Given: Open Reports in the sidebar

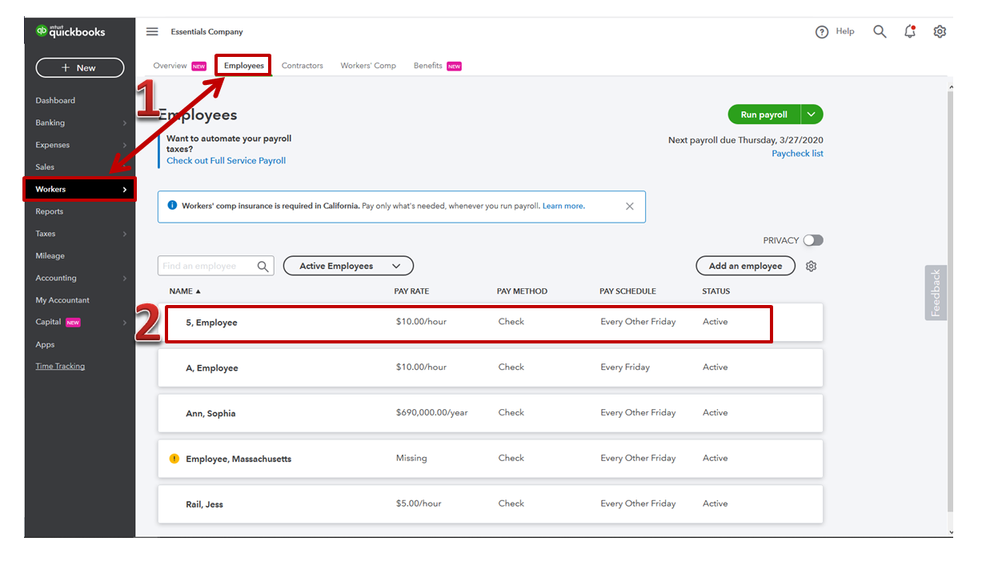Looking at the screenshot, I should click(49, 211).
